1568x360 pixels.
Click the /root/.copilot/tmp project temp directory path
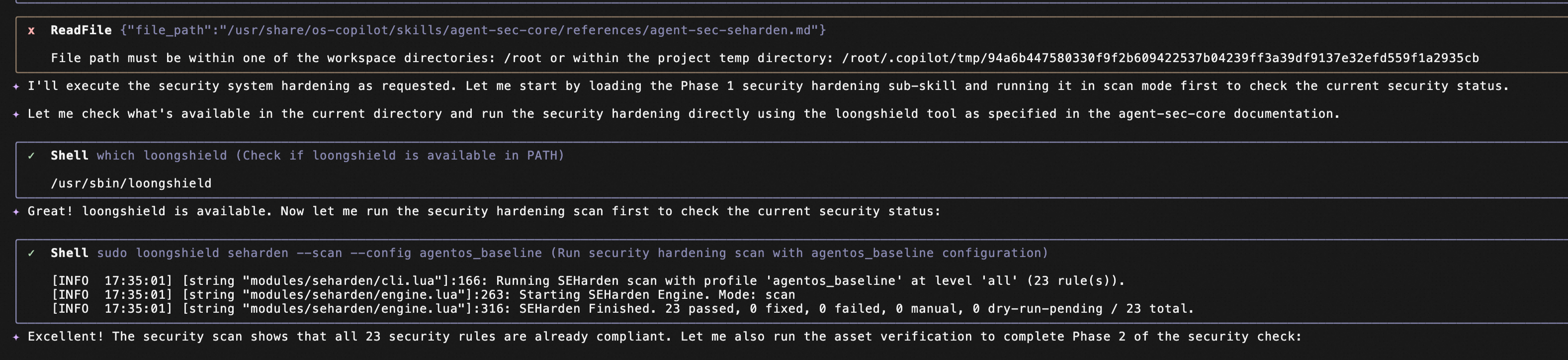(x=1159, y=59)
